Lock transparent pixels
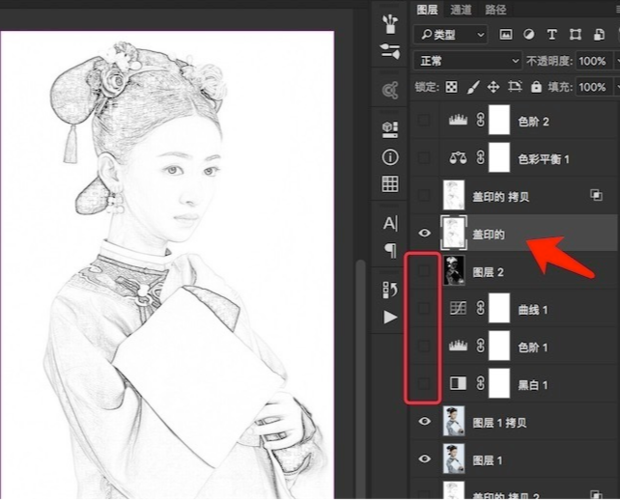The width and height of the screenshot is (620, 500). (452, 87)
